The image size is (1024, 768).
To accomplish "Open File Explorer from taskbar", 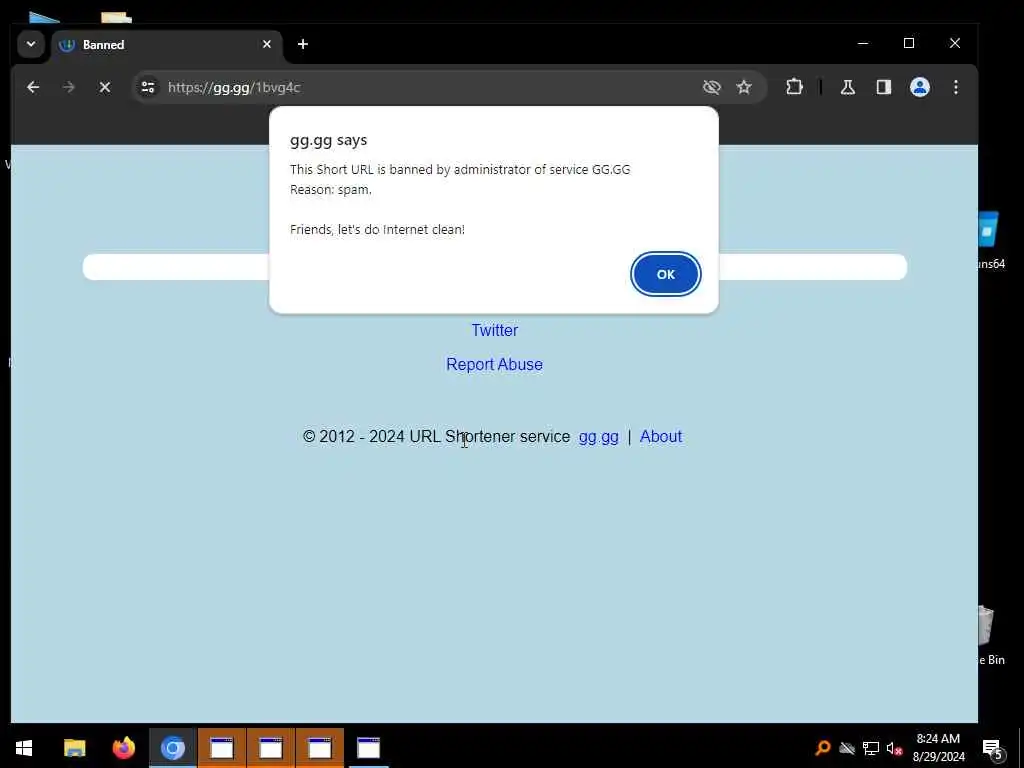I will point(74,748).
